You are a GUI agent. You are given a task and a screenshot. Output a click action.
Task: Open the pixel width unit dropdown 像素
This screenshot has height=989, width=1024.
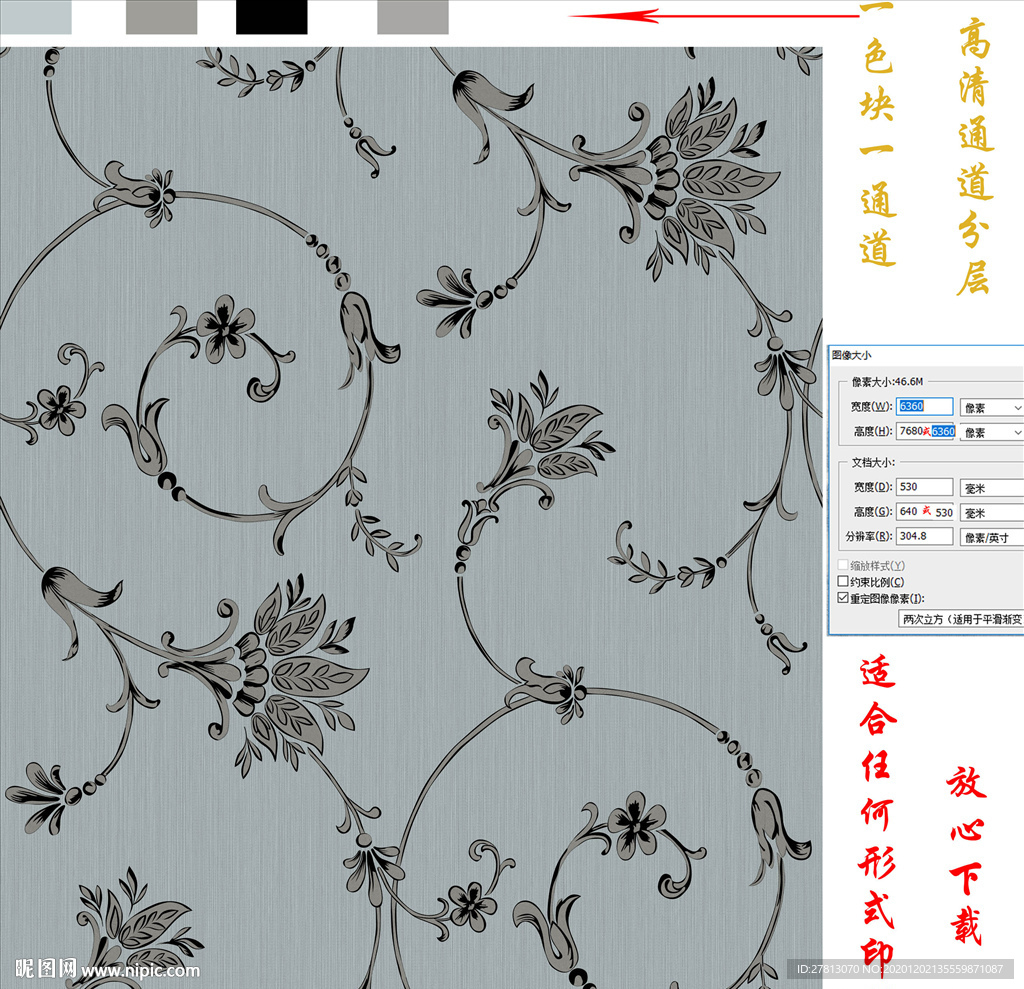(991, 408)
